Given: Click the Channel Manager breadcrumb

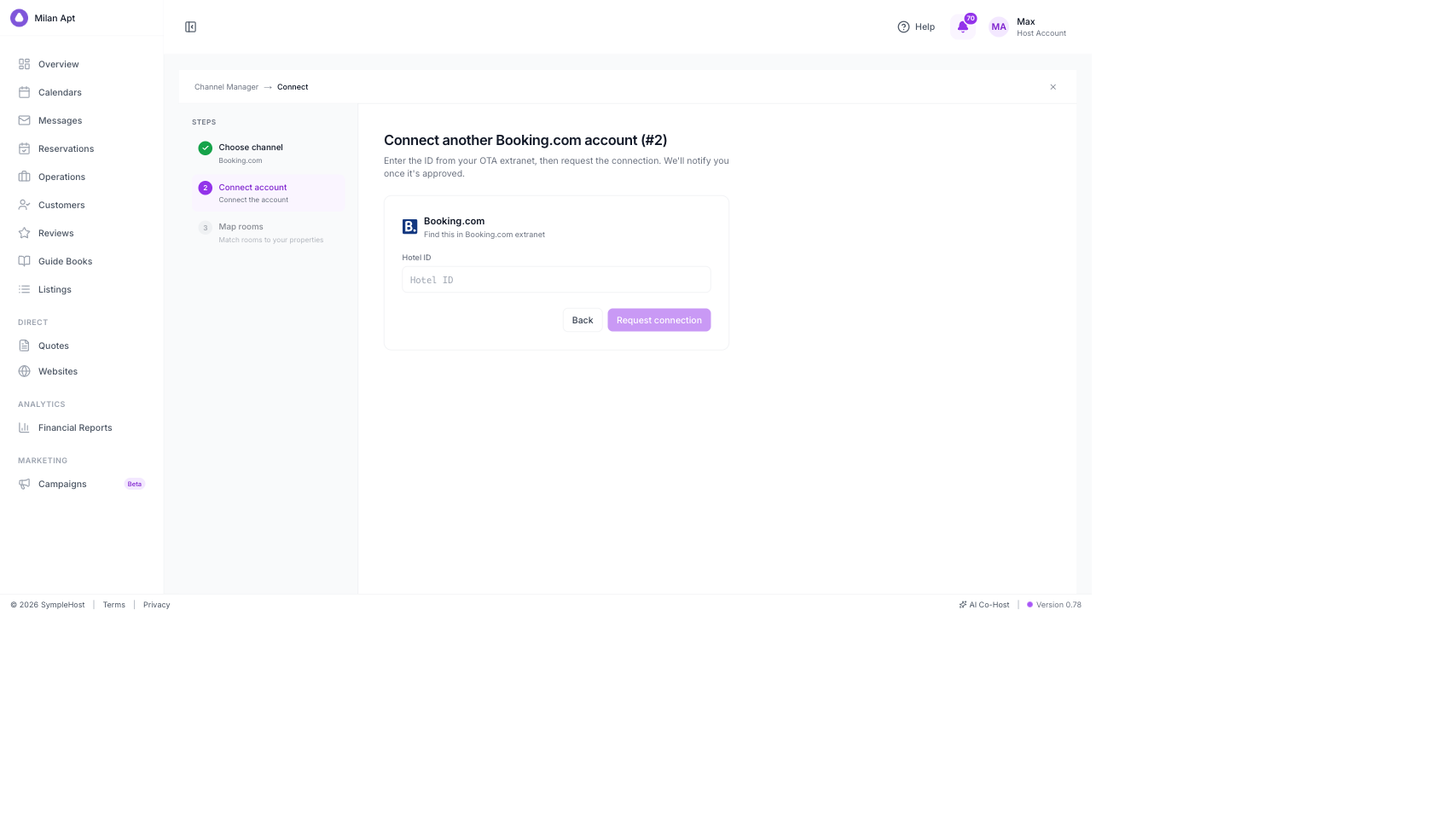Looking at the screenshot, I should pyautogui.click(x=226, y=87).
